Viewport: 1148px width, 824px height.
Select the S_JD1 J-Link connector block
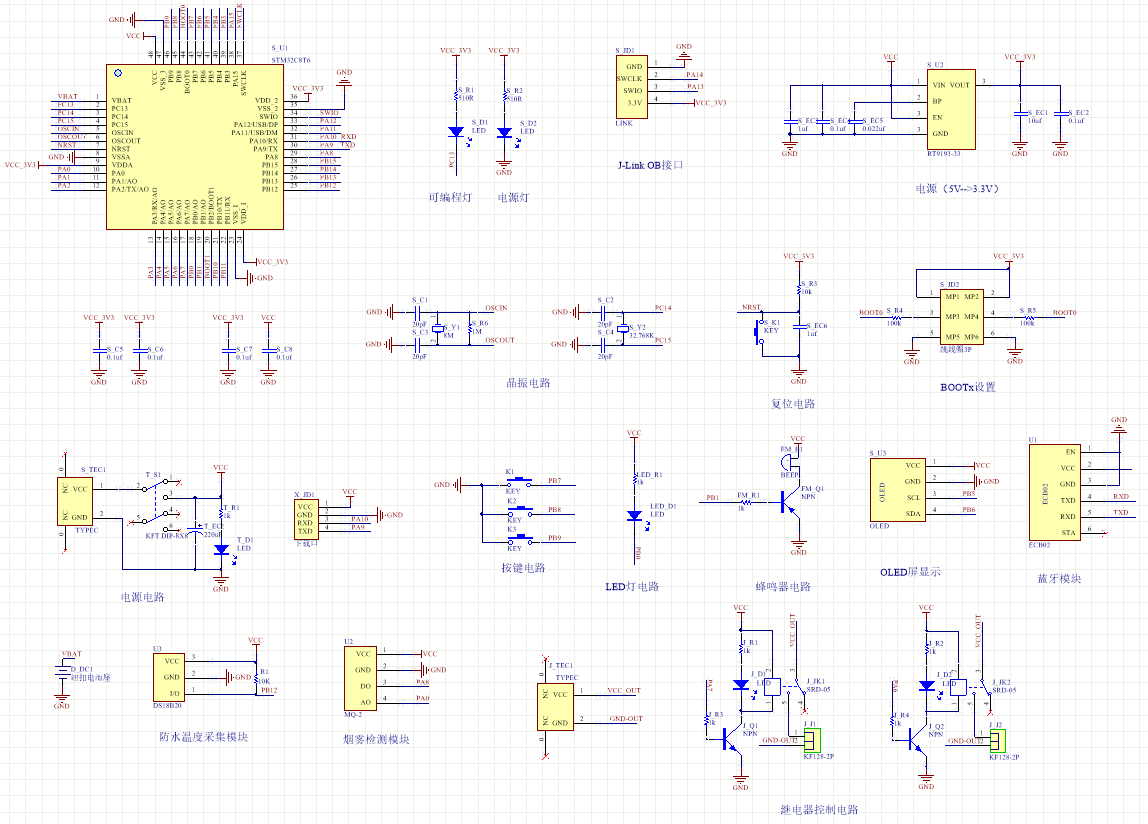pos(631,85)
